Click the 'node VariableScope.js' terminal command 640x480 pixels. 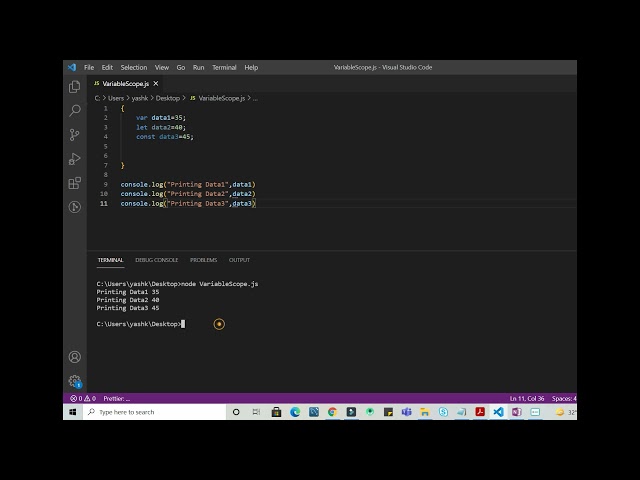click(220, 284)
